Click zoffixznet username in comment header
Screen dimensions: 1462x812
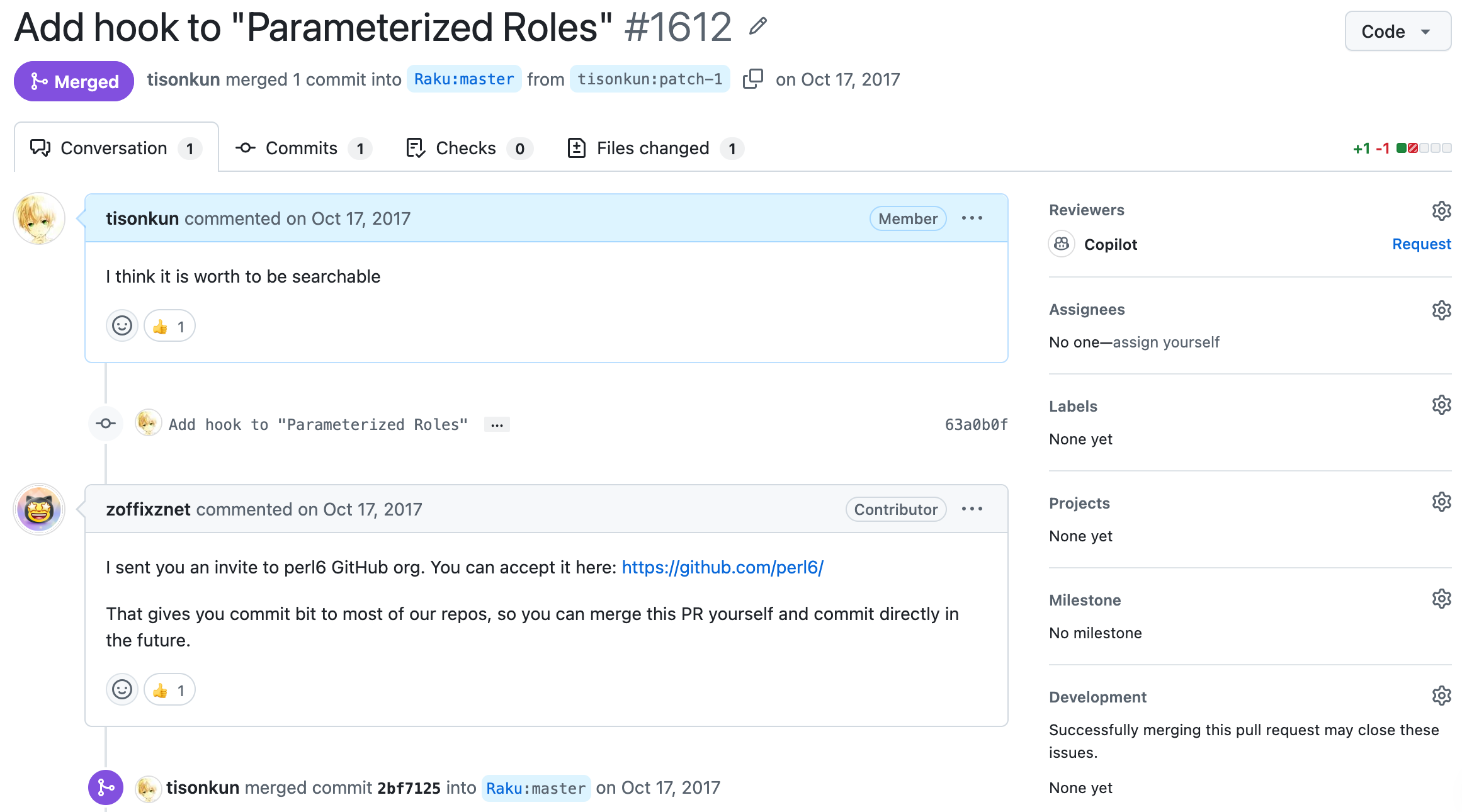point(148,509)
